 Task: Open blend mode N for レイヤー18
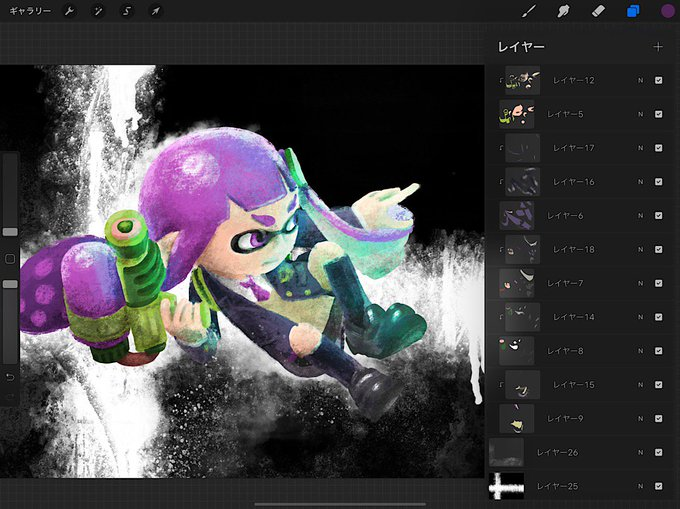click(641, 249)
